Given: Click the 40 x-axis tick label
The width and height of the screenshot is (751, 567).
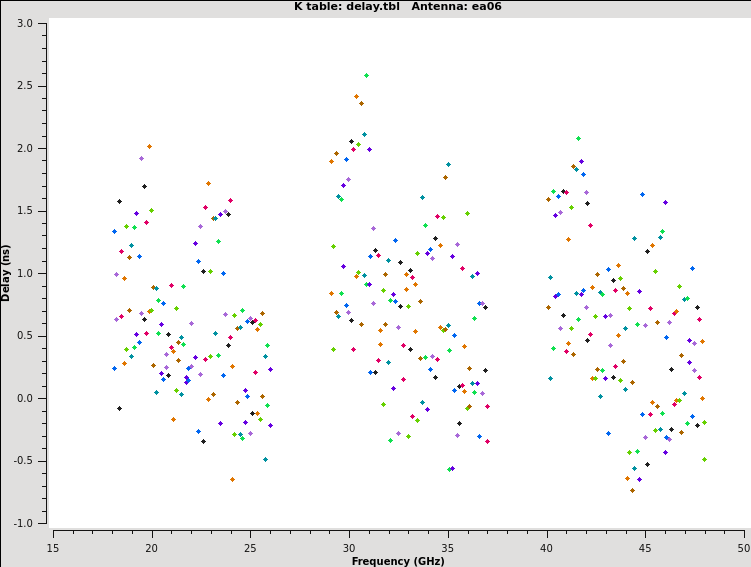Looking at the screenshot, I should tap(546, 547).
